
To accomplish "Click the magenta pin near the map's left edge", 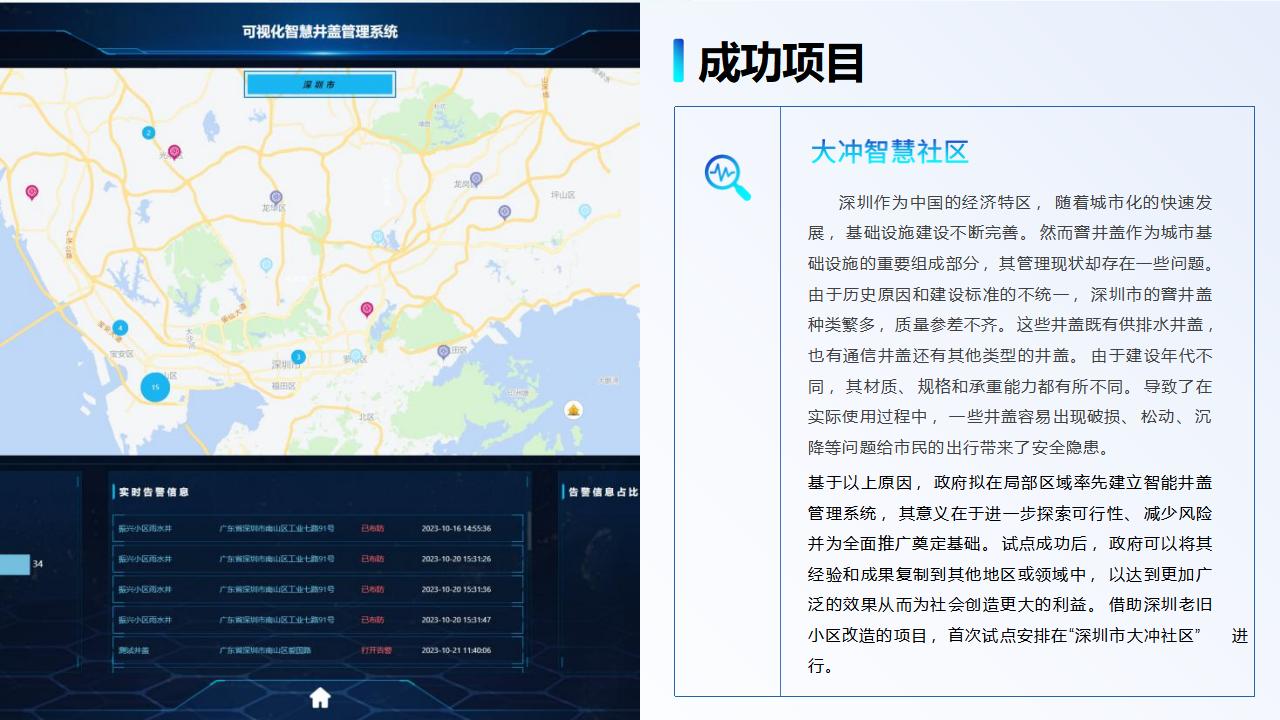I will point(32,191).
